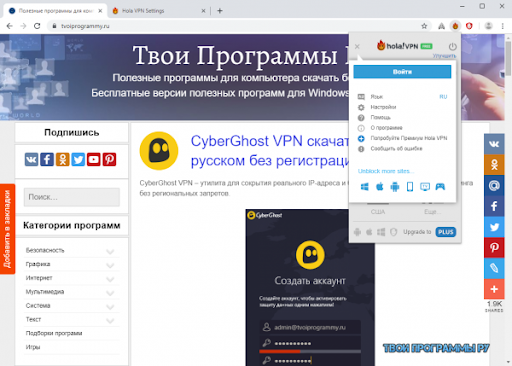Click the YouTube icon in Подпишись widget

pyautogui.click(x=94, y=160)
